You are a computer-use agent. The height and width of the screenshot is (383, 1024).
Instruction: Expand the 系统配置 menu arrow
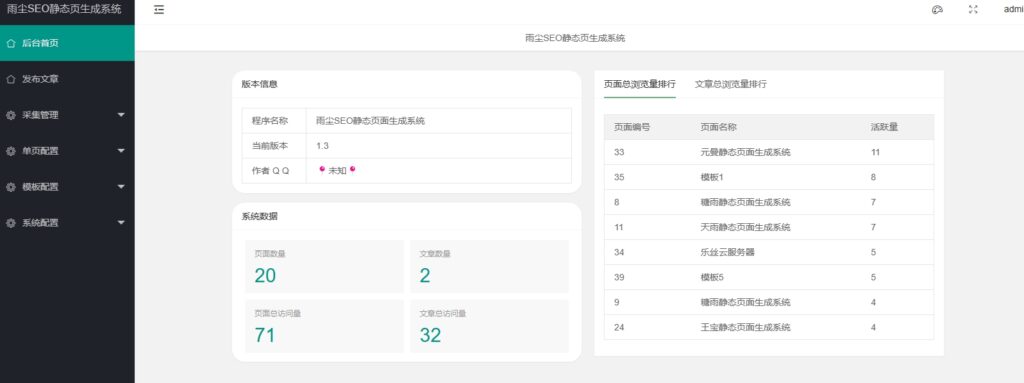coord(121,223)
